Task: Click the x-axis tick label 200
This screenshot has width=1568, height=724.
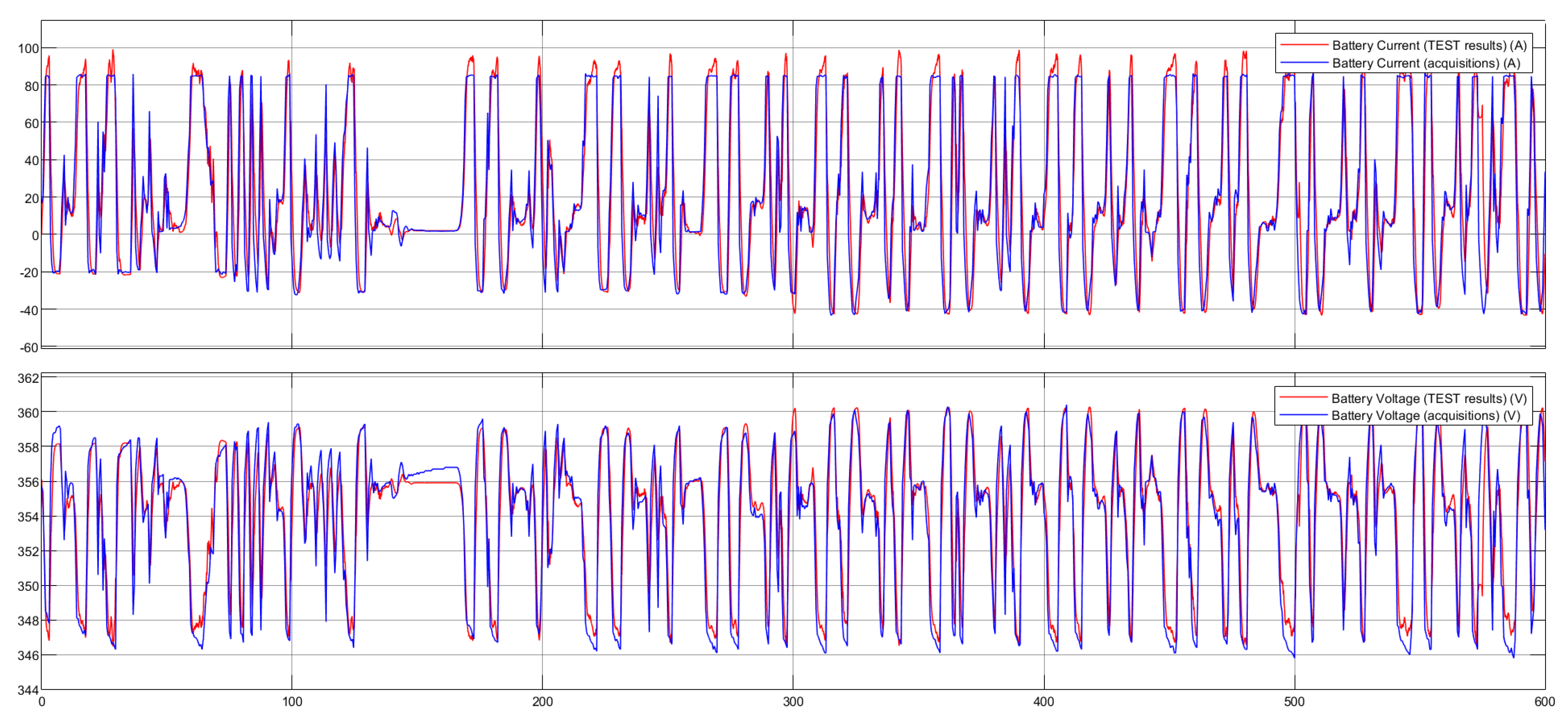Action: (542, 702)
